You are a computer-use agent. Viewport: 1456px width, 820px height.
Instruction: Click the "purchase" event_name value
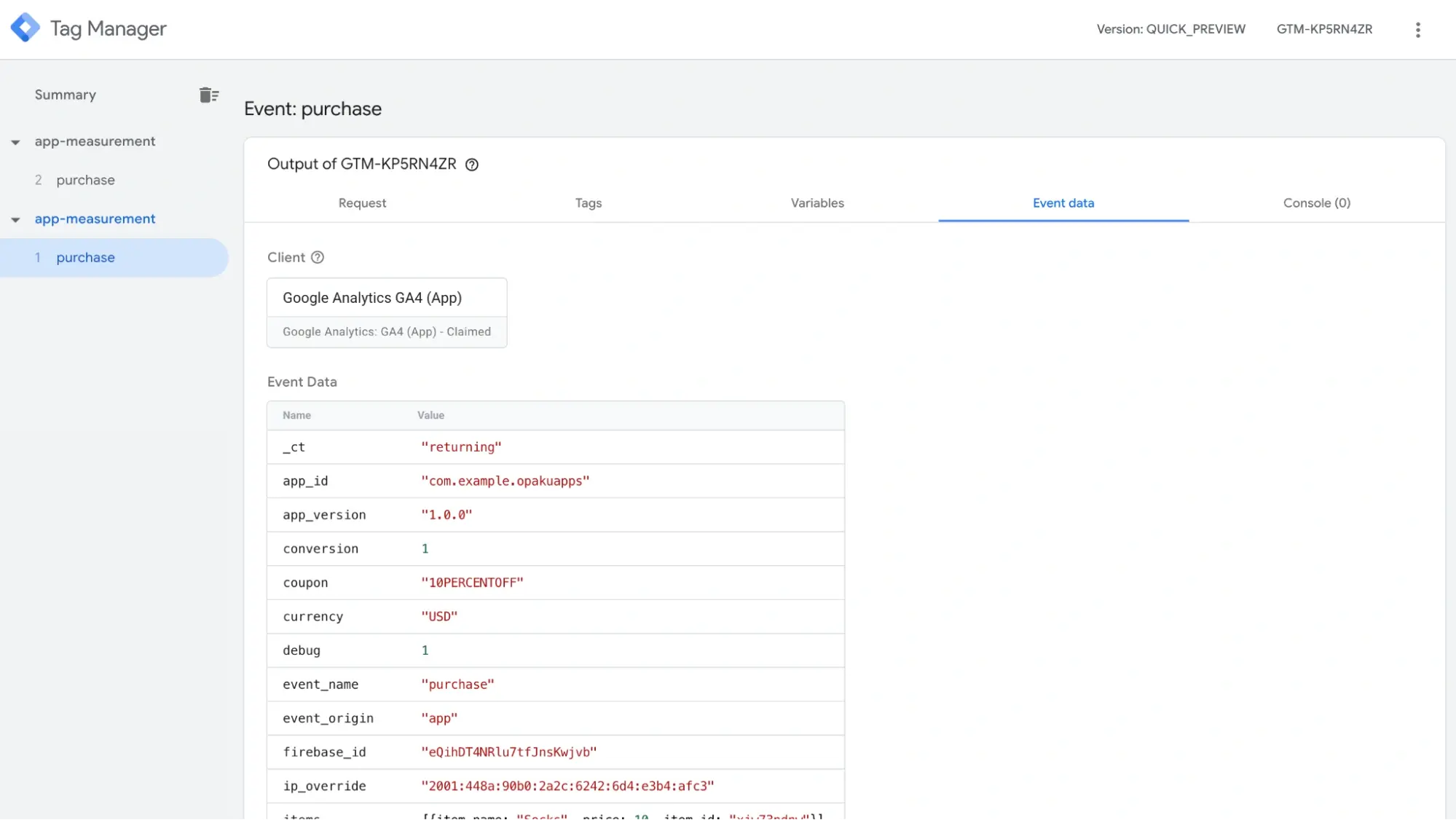pyautogui.click(x=457, y=685)
